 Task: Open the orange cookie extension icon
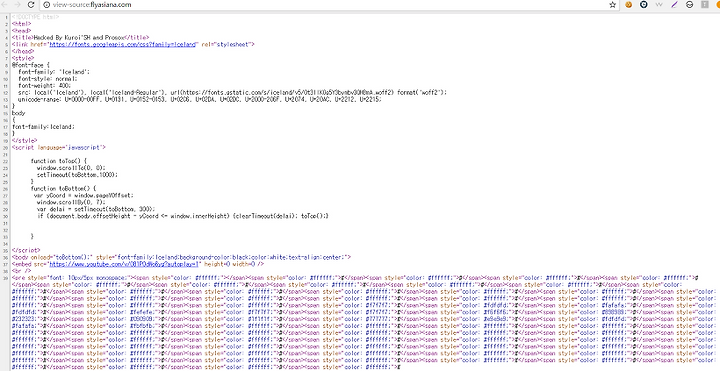pos(628,5)
